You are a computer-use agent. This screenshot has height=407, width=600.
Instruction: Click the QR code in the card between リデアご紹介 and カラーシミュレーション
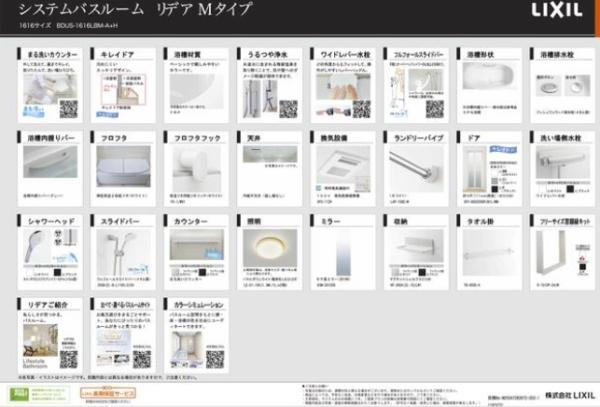tap(142, 360)
